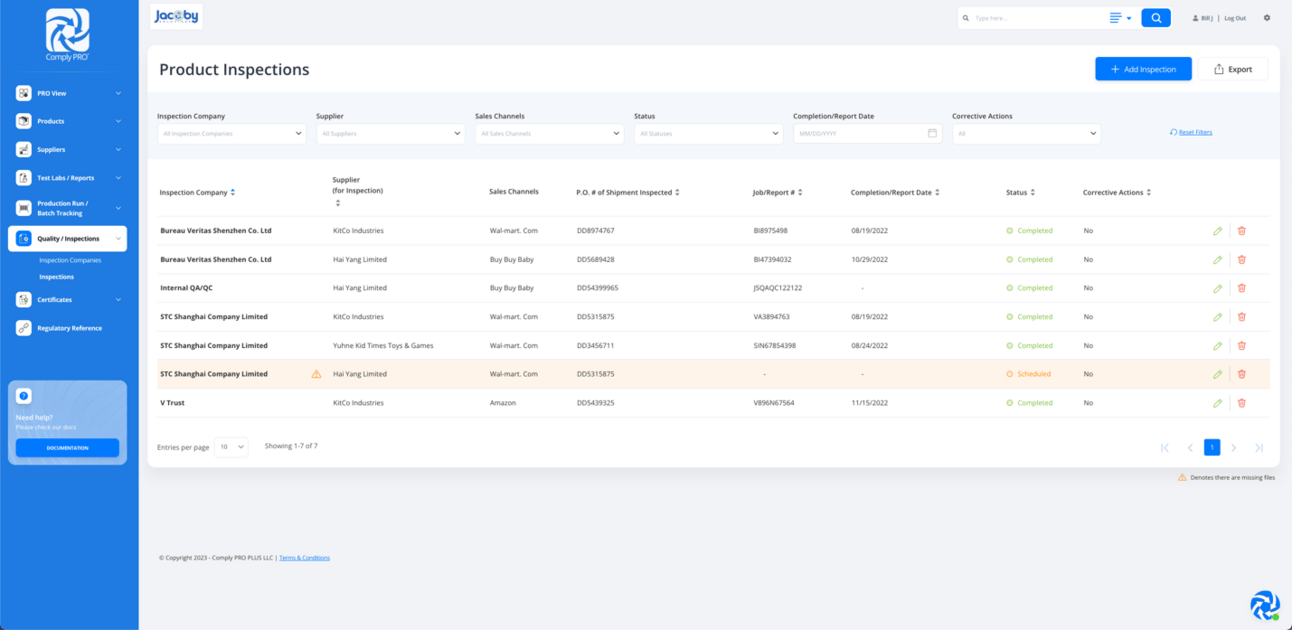The height and width of the screenshot is (630, 1292).
Task: Open the Inspection Company filter dropdown
Action: pyautogui.click(x=231, y=133)
